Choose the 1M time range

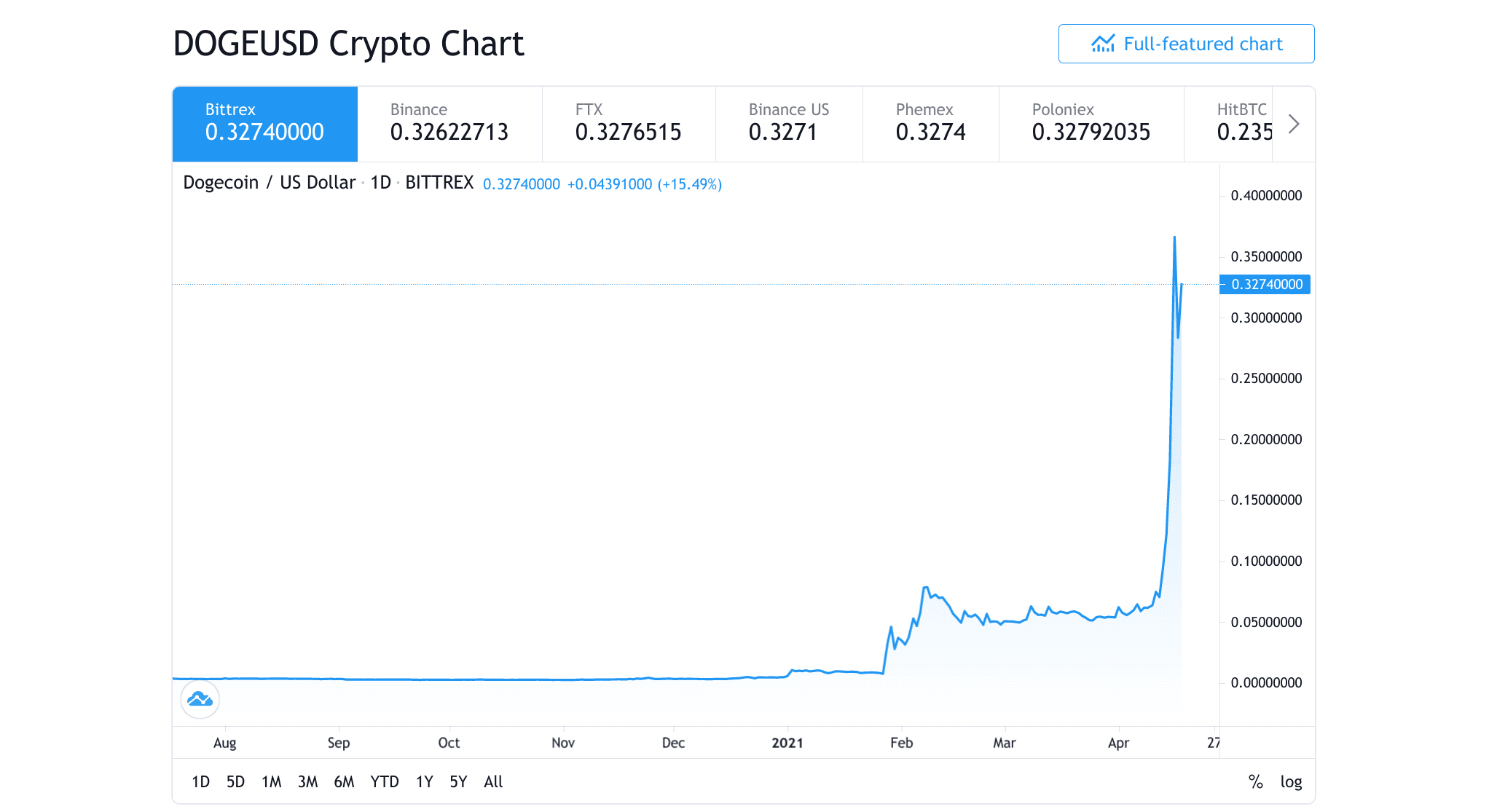pyautogui.click(x=271, y=781)
